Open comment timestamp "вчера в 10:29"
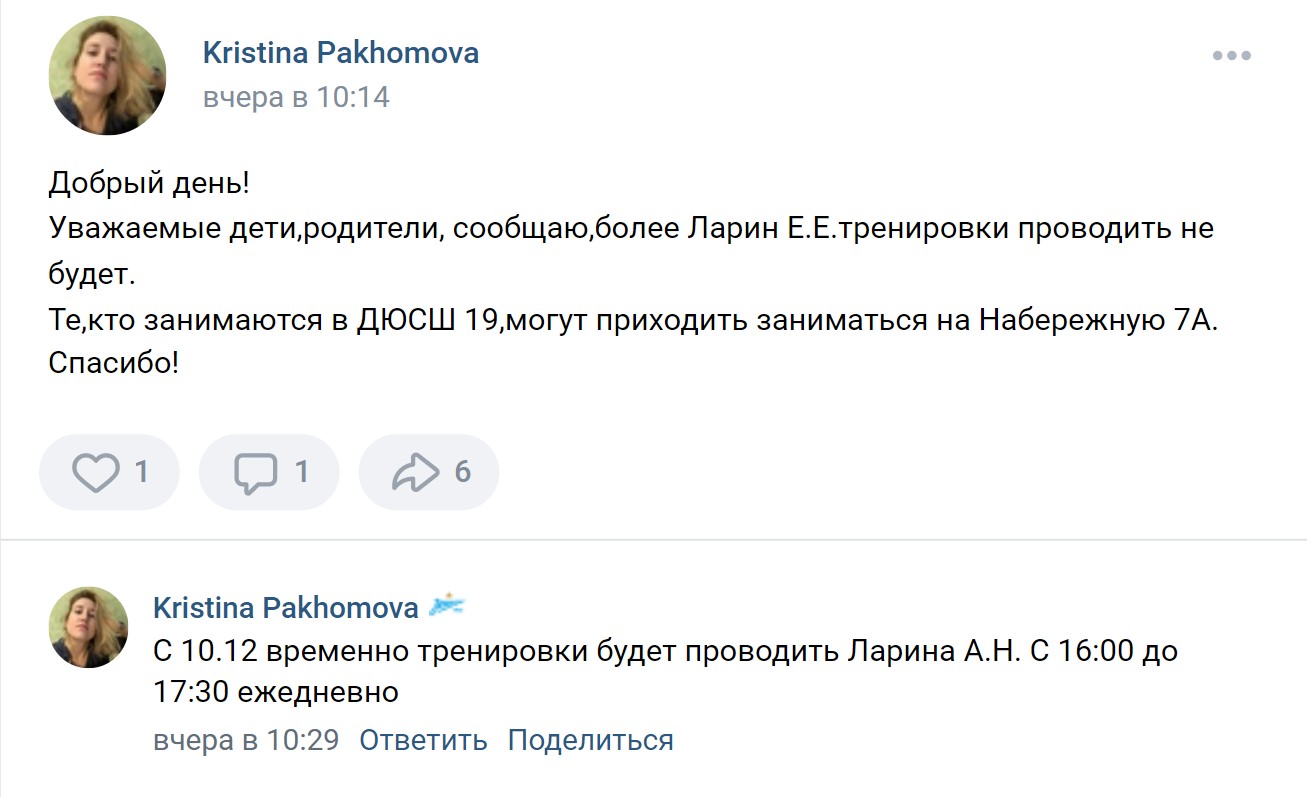1307x797 pixels. (x=246, y=741)
